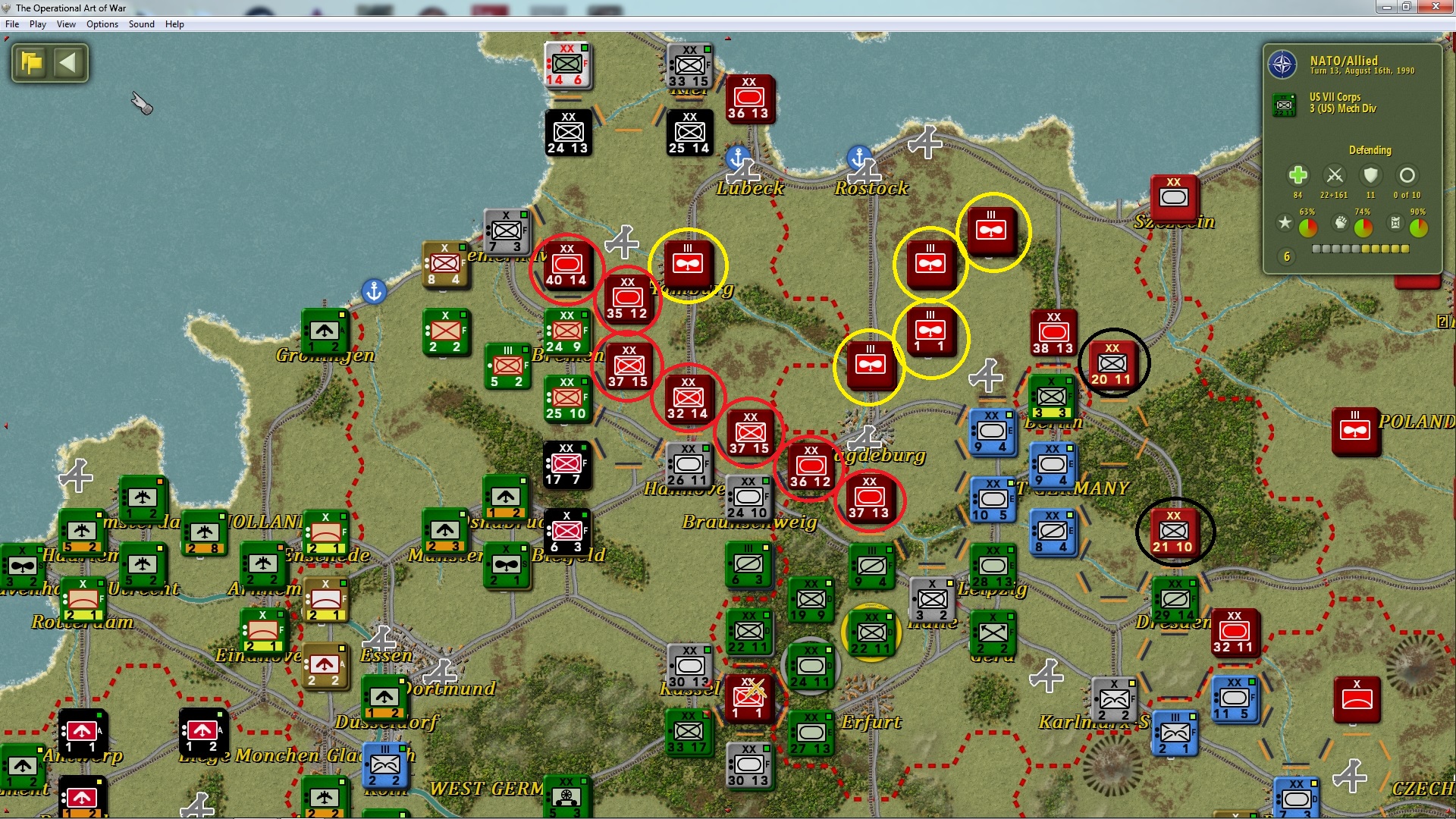Click 'Turn 13, August 16th, 1990' text
1456x819 pixels.
click(1362, 71)
